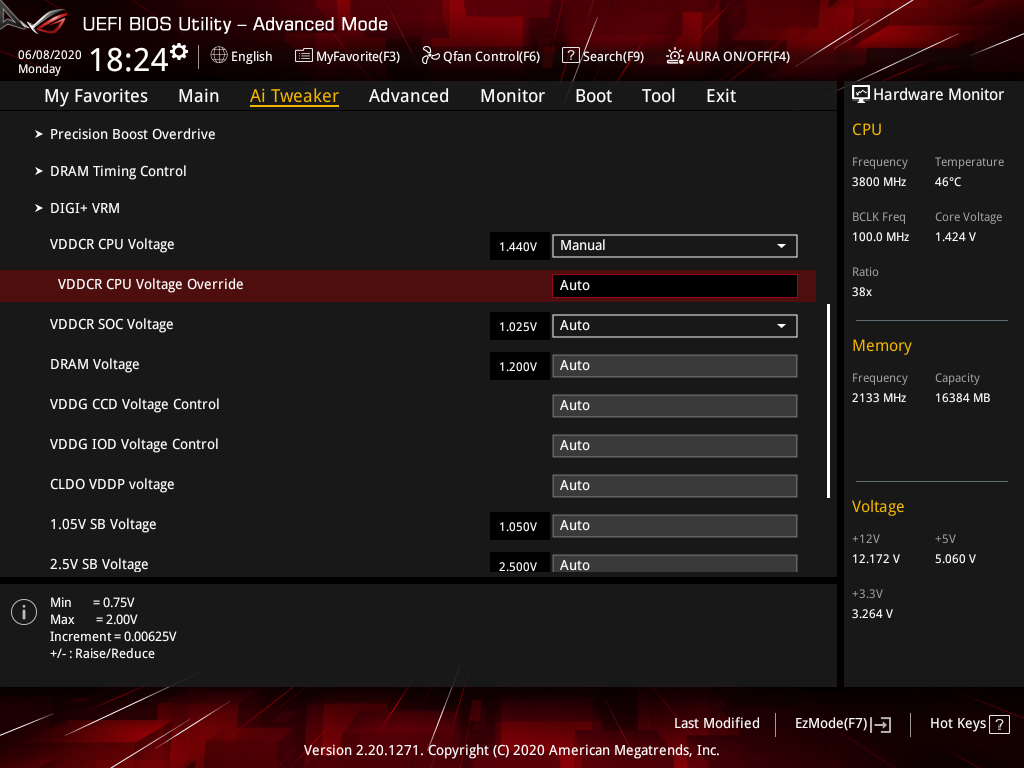The image size is (1024, 768).
Task: Toggle AURA ON/OFF(F4)
Action: click(x=728, y=56)
